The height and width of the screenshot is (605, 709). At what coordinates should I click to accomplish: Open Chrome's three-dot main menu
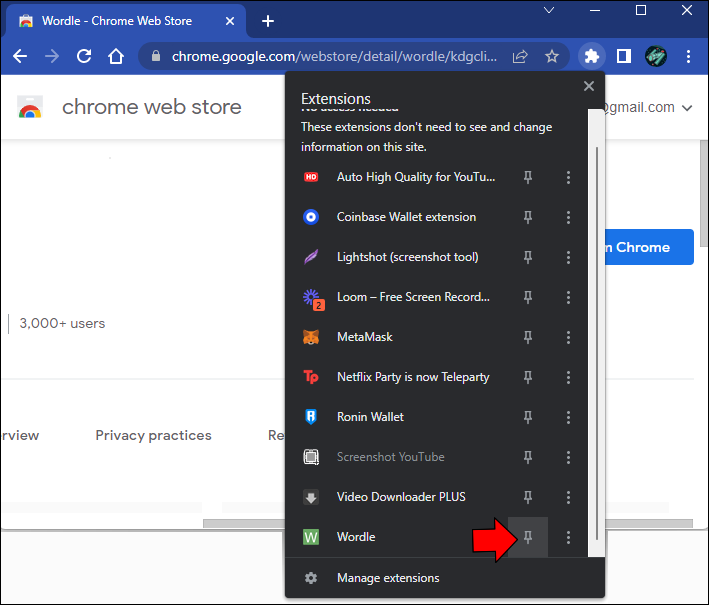tap(688, 56)
